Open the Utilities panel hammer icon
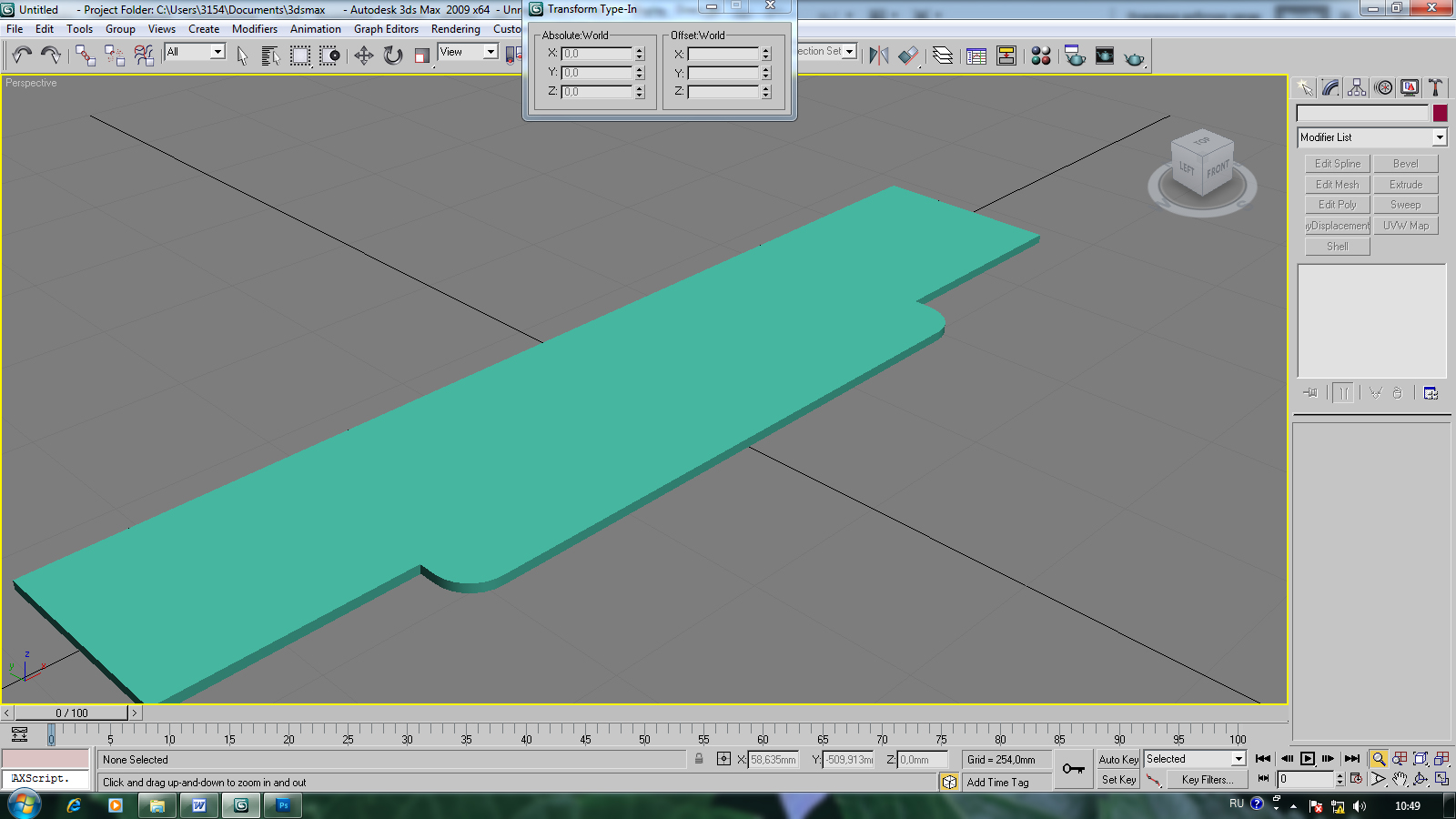The image size is (1456, 819). pyautogui.click(x=1435, y=87)
